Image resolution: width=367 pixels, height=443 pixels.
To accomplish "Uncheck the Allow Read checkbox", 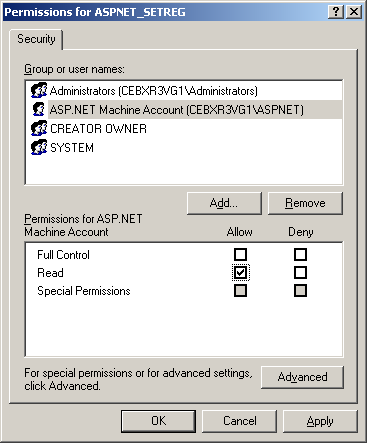I will click(x=240, y=273).
